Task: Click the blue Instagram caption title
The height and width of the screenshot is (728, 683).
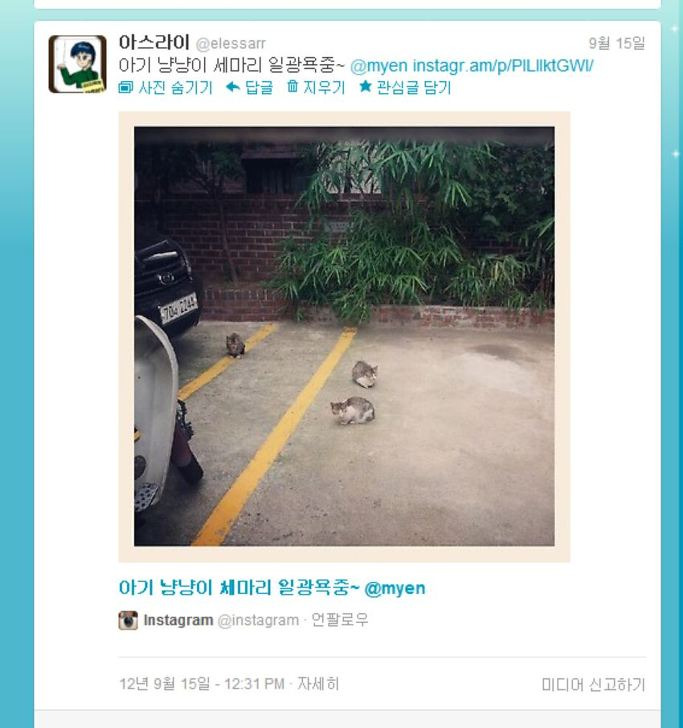Action: point(272,588)
